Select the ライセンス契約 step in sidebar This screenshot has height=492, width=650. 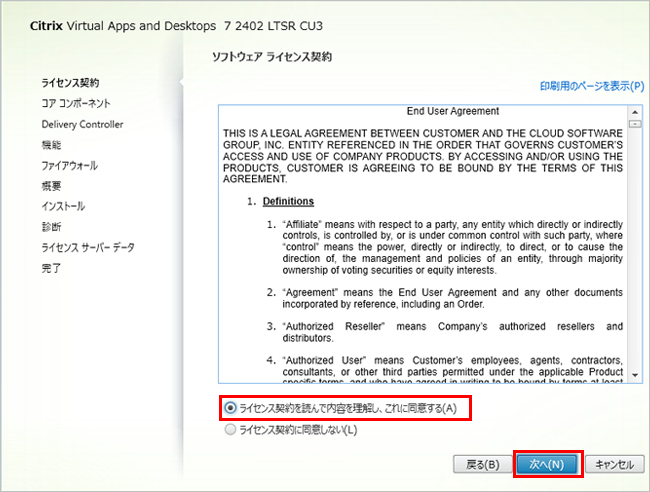coord(70,82)
